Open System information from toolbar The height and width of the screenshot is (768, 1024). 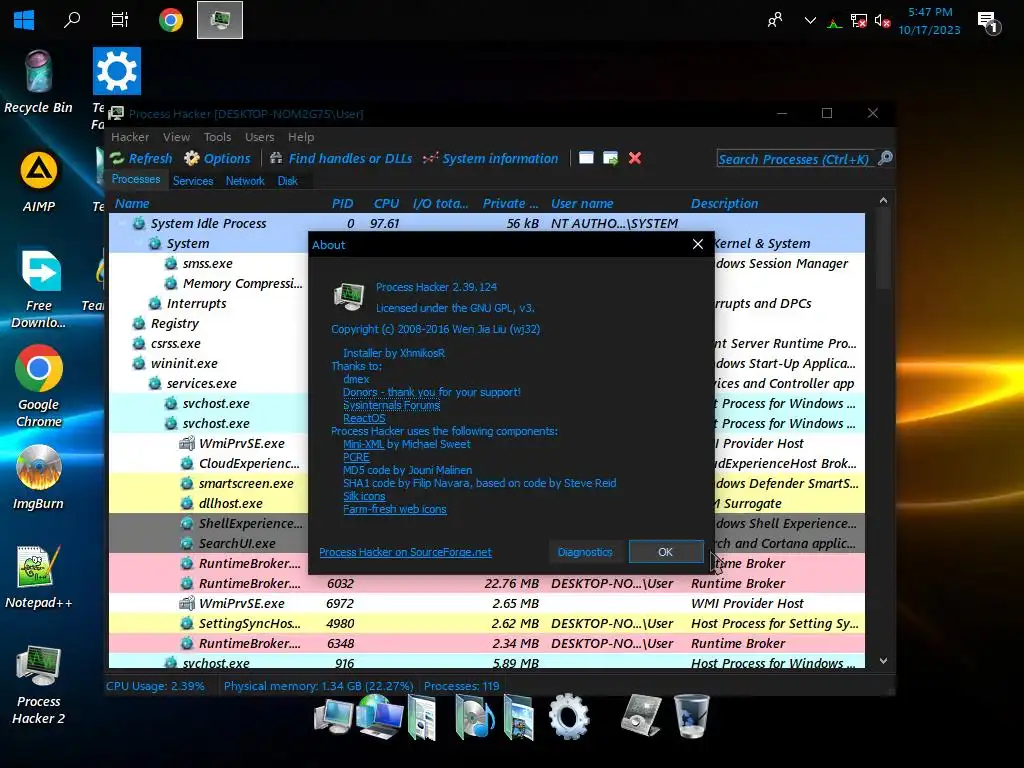490,158
